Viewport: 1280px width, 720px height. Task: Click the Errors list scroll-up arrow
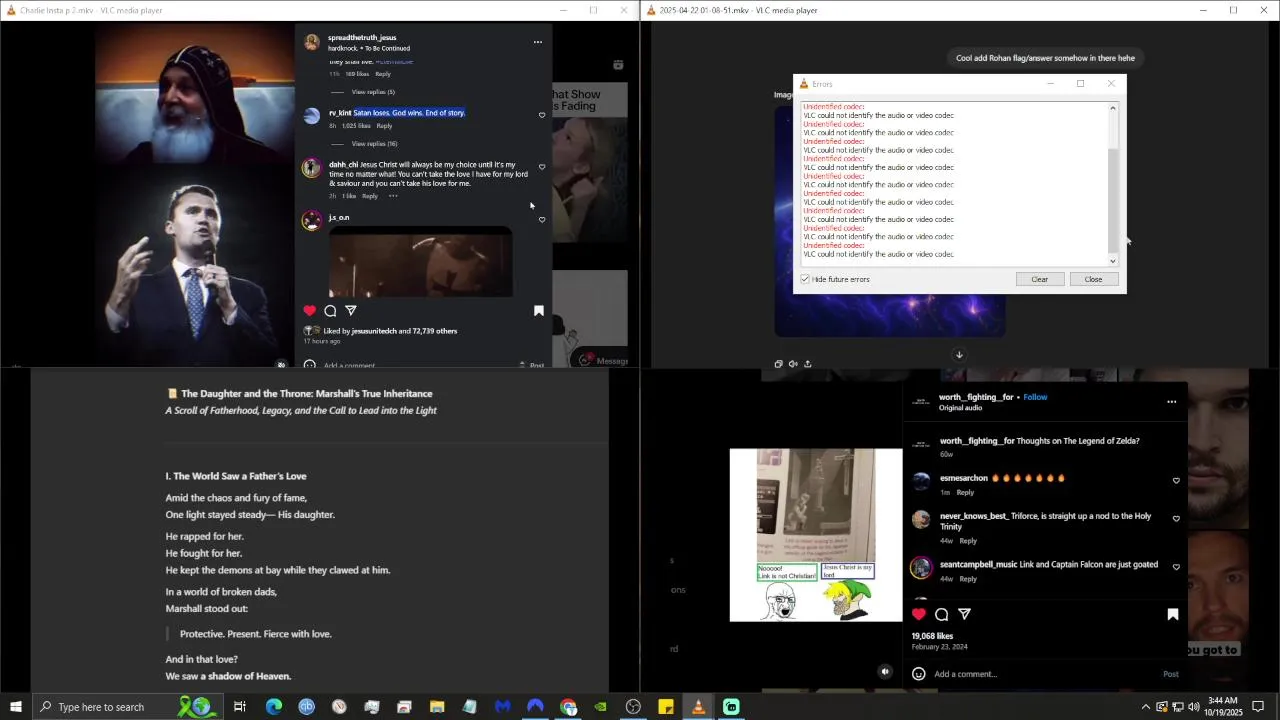click(x=1113, y=107)
